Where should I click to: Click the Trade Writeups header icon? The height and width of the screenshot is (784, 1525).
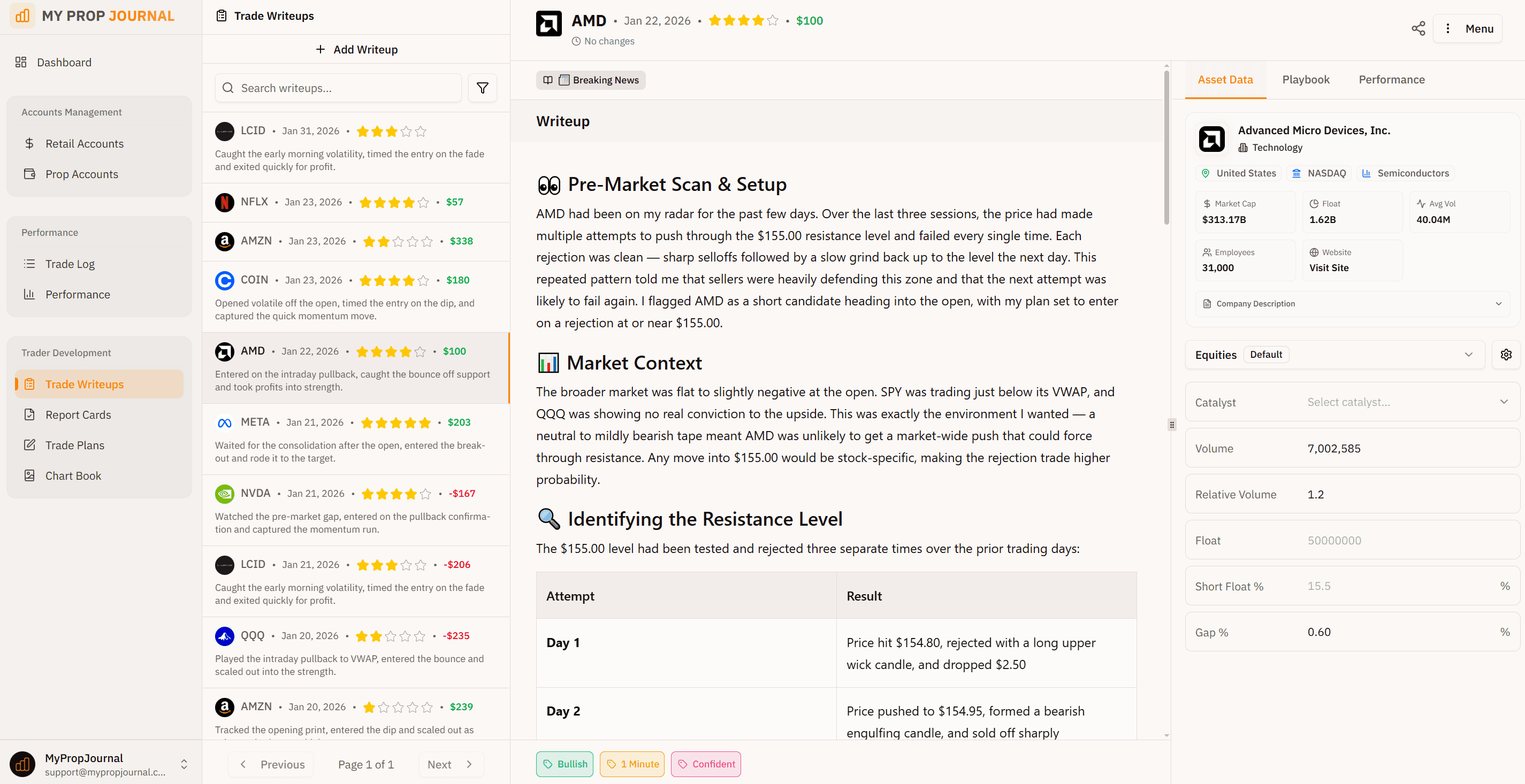point(222,16)
